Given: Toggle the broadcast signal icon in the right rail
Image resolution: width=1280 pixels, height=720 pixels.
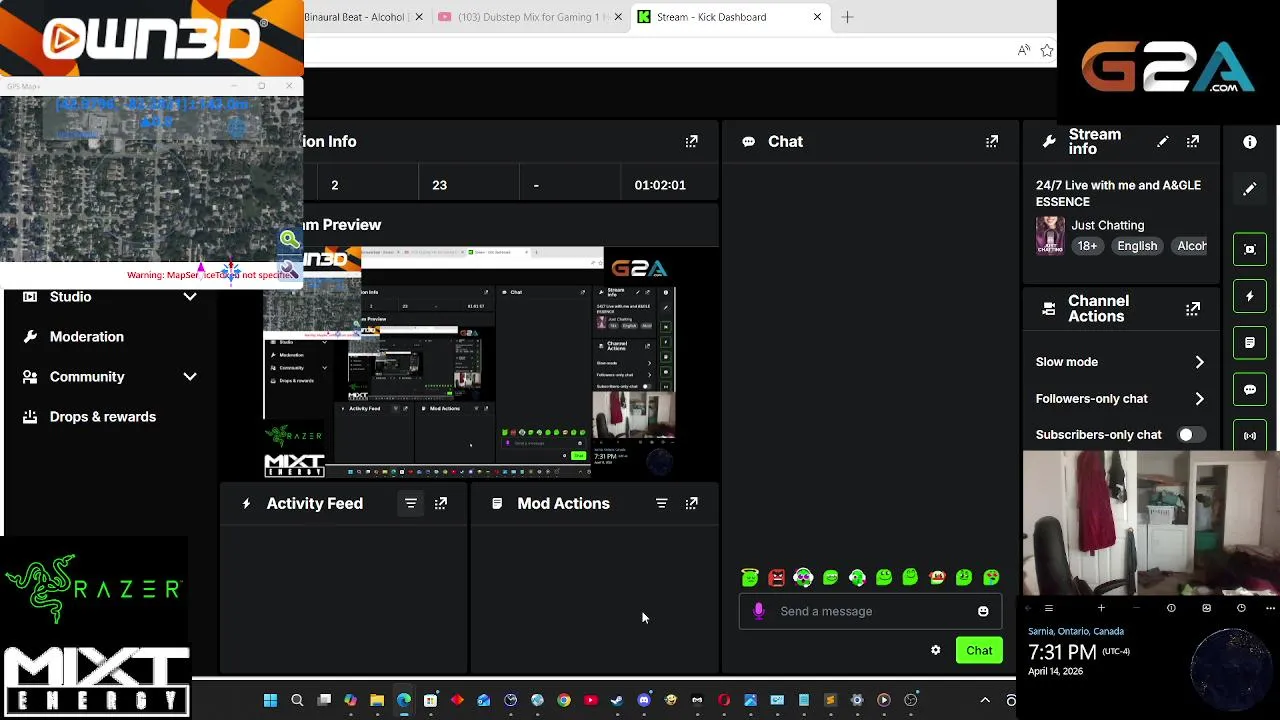Looking at the screenshot, I should point(1250,436).
